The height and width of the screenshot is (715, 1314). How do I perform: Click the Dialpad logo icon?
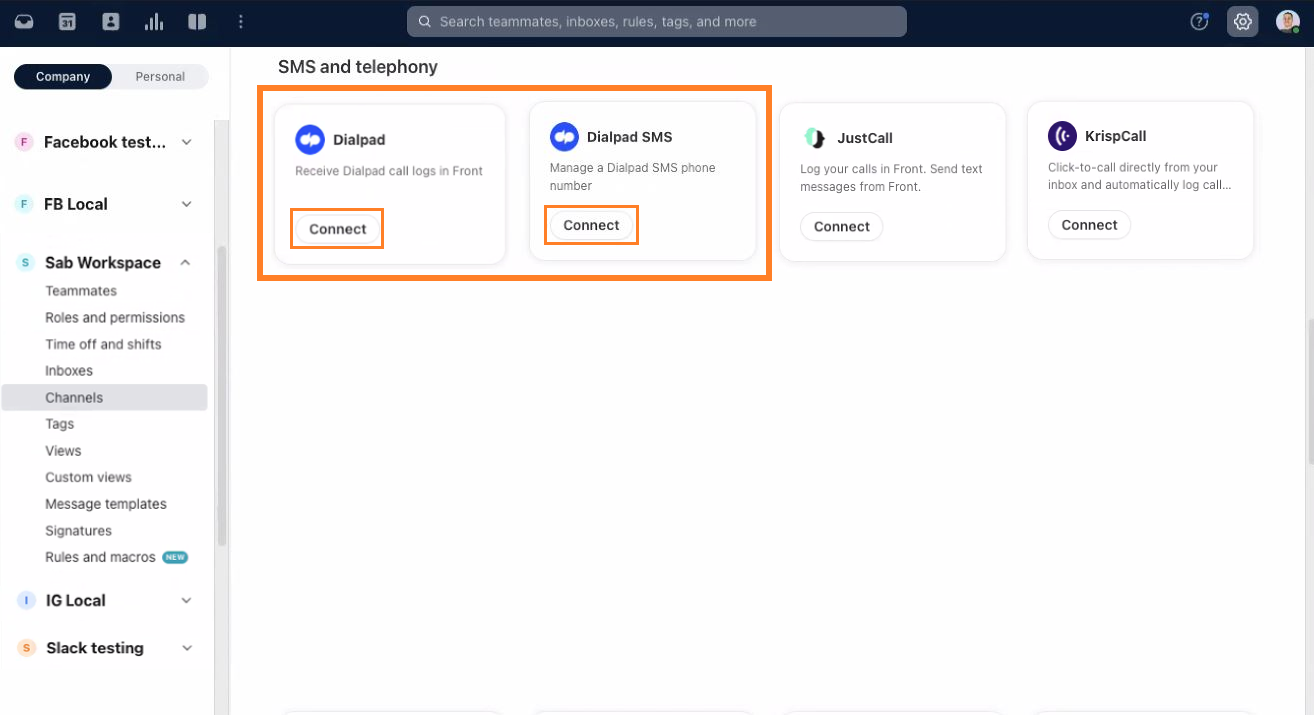click(310, 140)
